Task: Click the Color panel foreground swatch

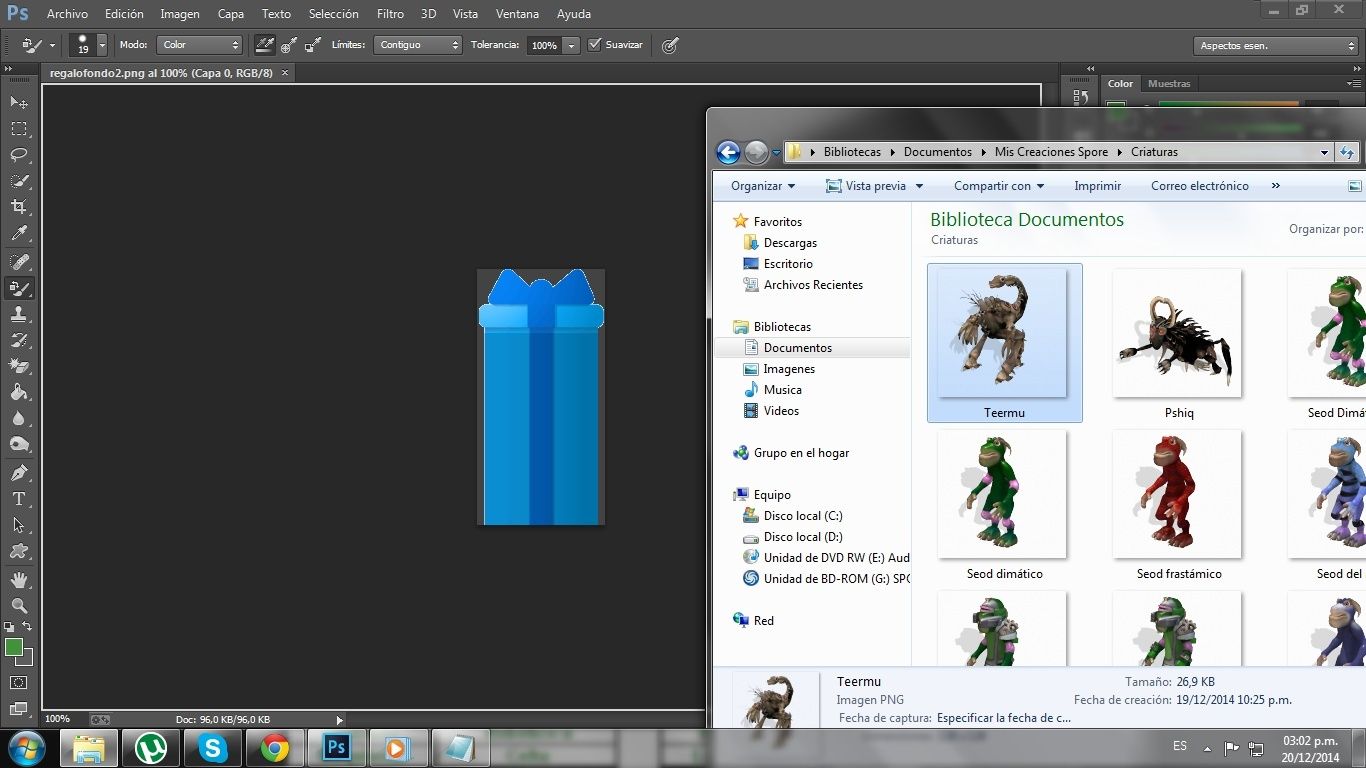Action: 1116,106
